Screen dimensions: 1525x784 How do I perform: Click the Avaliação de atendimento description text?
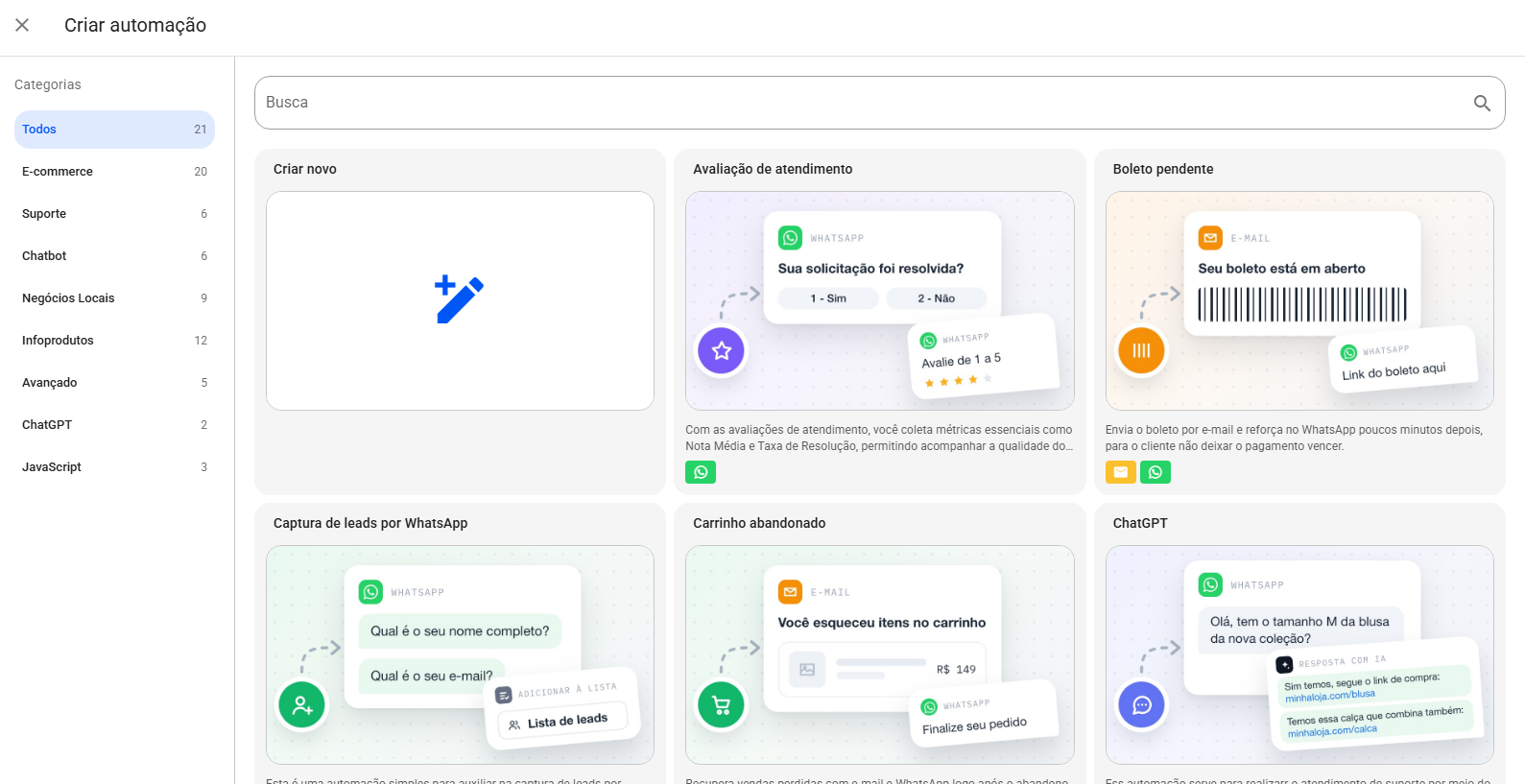(879, 438)
